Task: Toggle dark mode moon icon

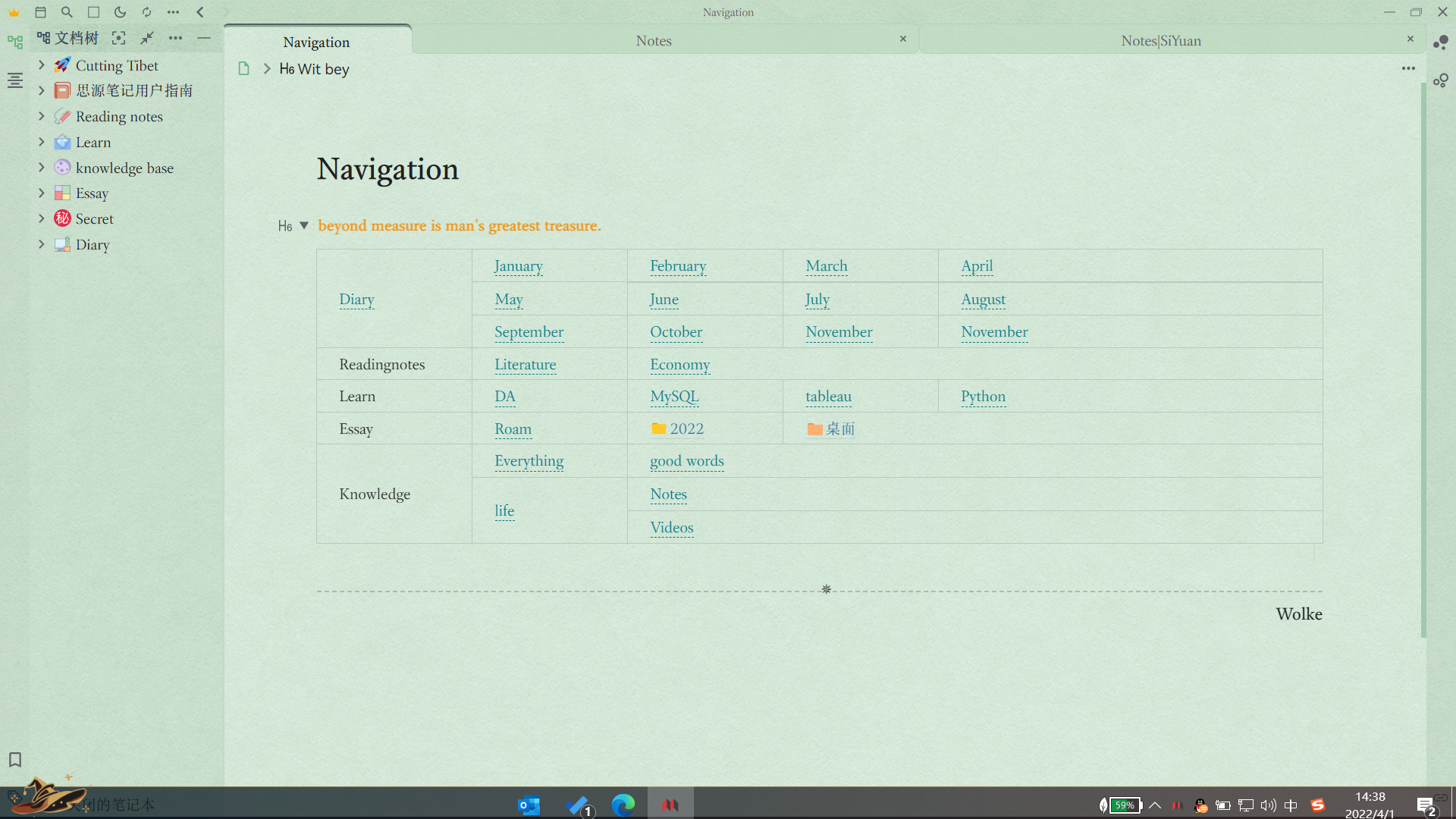Action: tap(120, 12)
